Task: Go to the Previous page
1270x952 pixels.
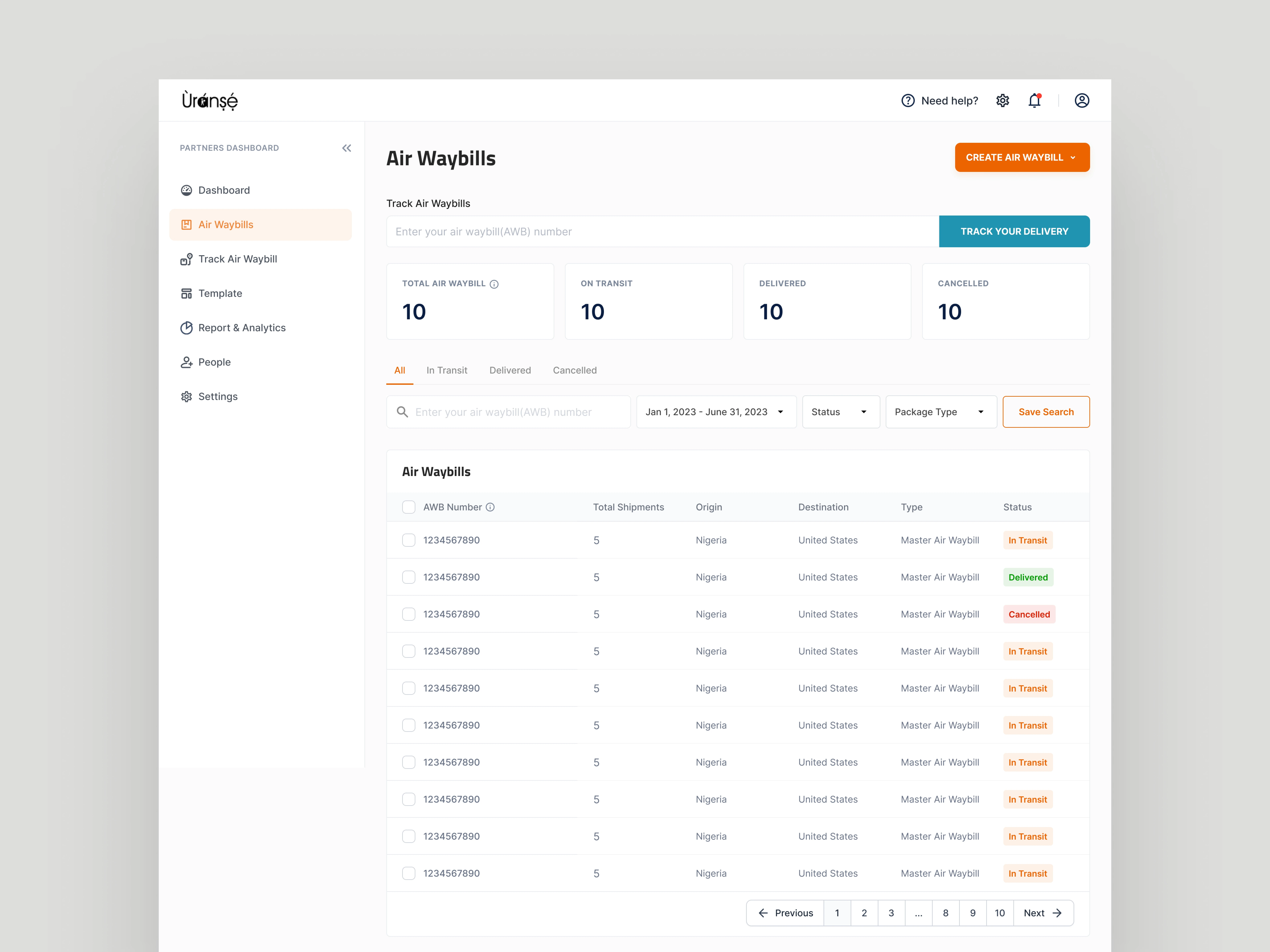Action: tap(785, 913)
